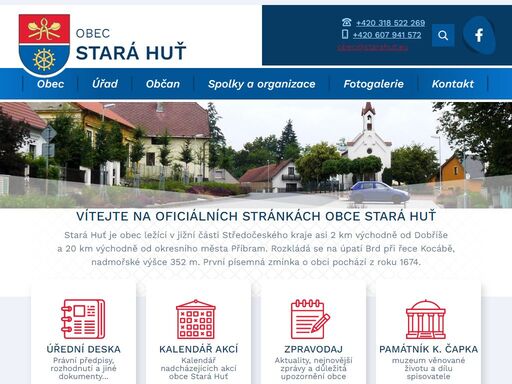This screenshot has height=384, width=512.
Task: Open the Úřad menu
Action: coord(105,84)
